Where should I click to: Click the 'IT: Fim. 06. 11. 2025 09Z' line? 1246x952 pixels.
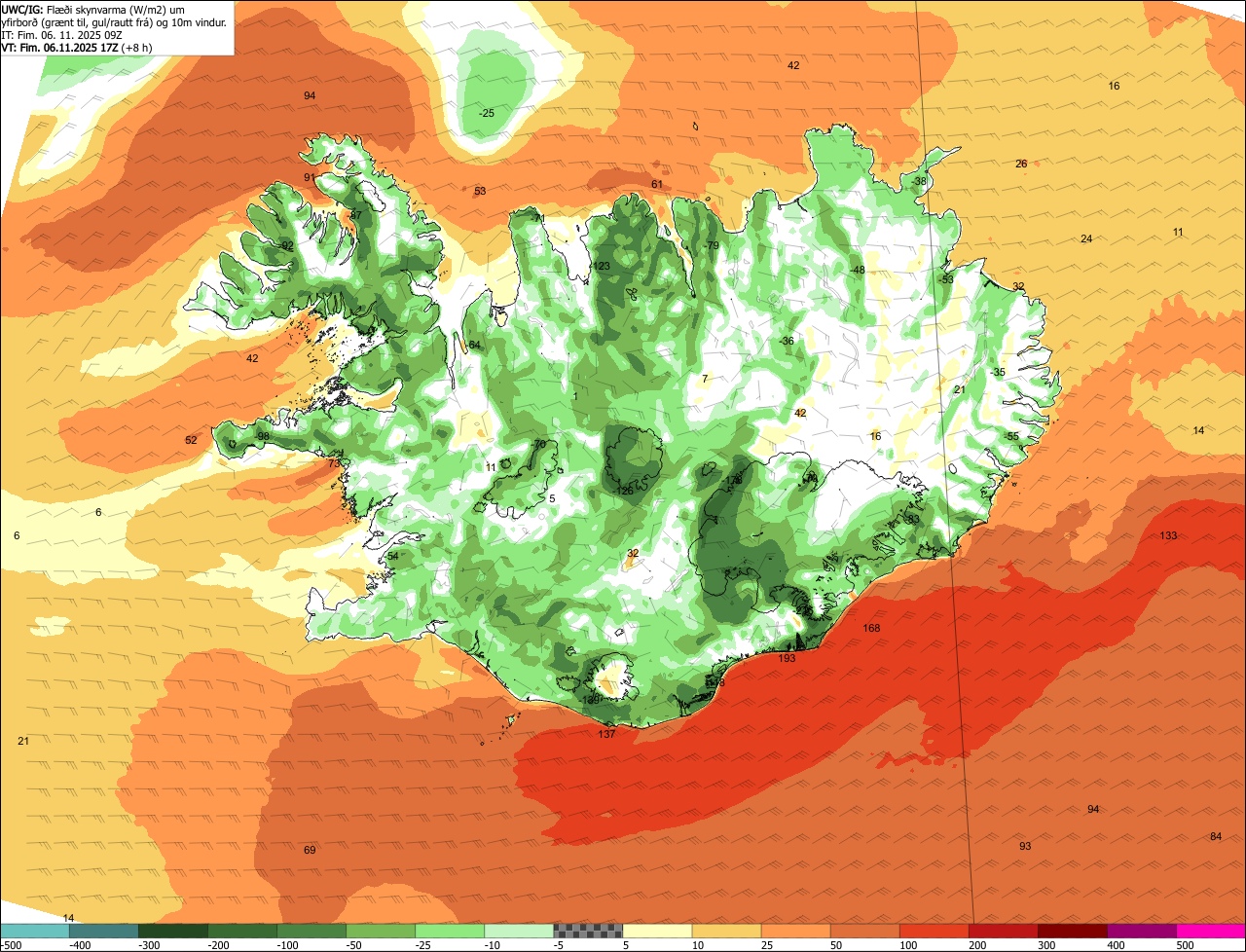[61, 35]
